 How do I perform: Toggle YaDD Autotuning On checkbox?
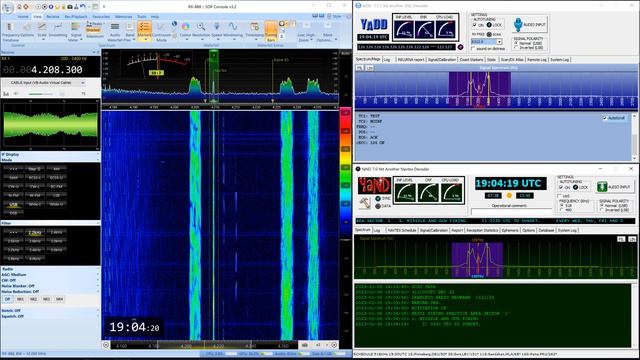(x=475, y=25)
